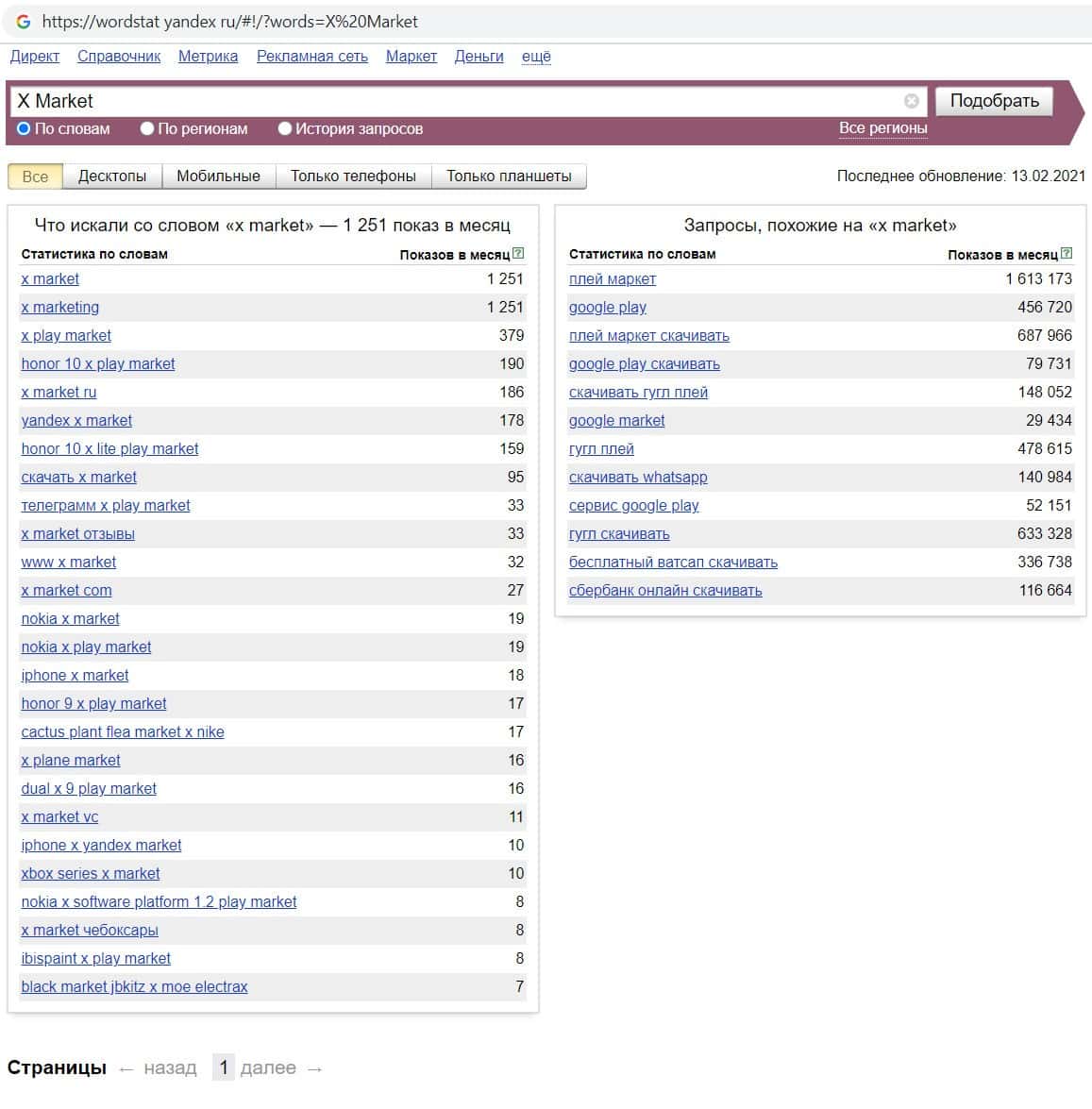Follow the "плей маркет скачивать" similar query link
The width and height of the screenshot is (1092, 1109).
648,336
